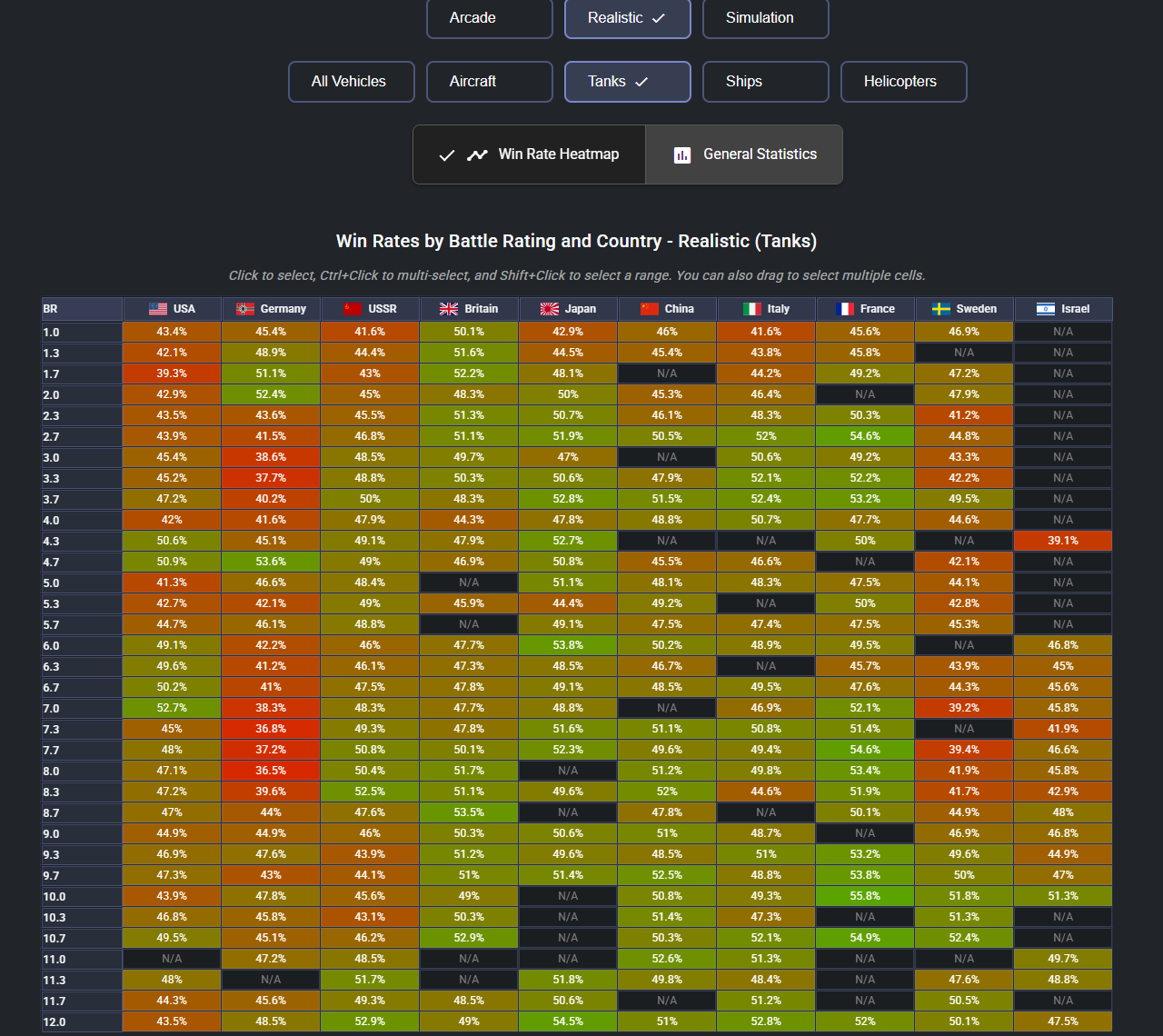Click the bar chart icon next to General Statistics
The height and width of the screenshot is (1036, 1163).
682,155
